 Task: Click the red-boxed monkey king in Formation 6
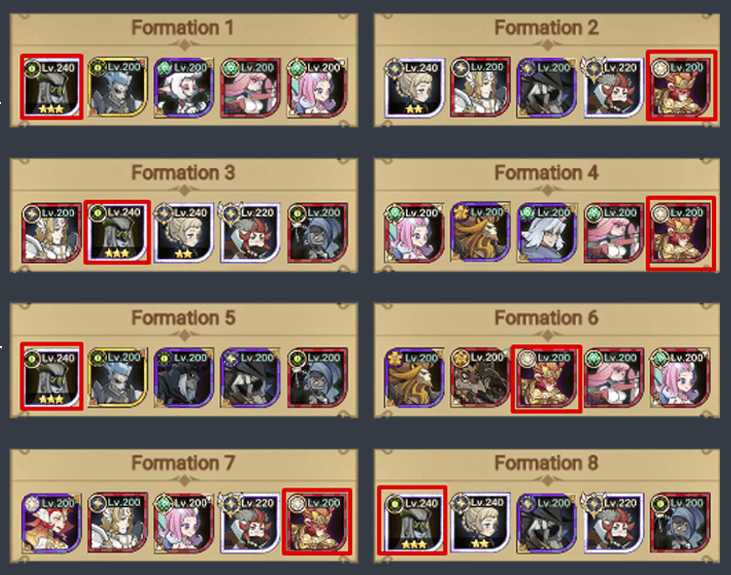[x=546, y=379]
